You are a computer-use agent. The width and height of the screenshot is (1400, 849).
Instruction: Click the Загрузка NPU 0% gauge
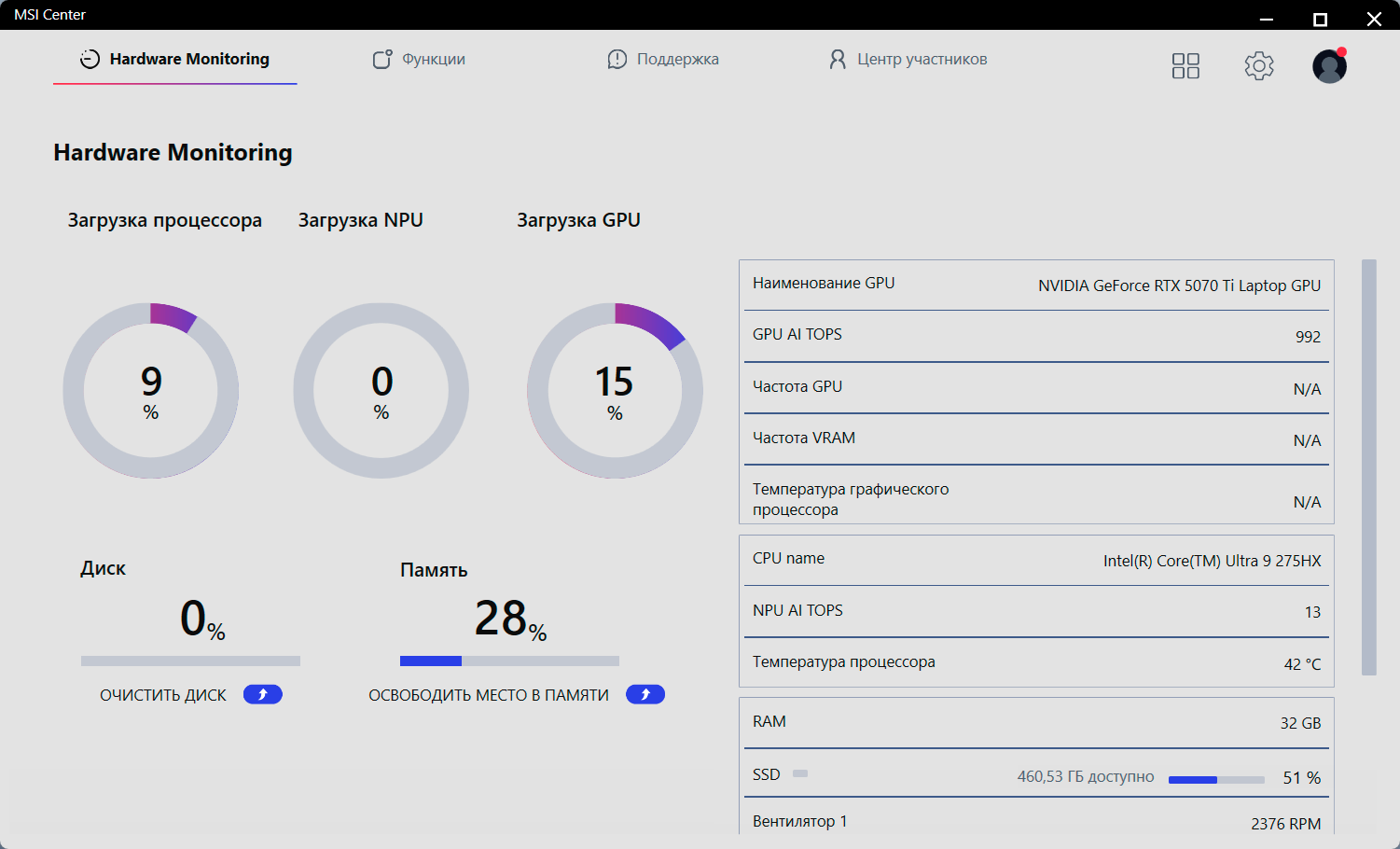(x=381, y=391)
